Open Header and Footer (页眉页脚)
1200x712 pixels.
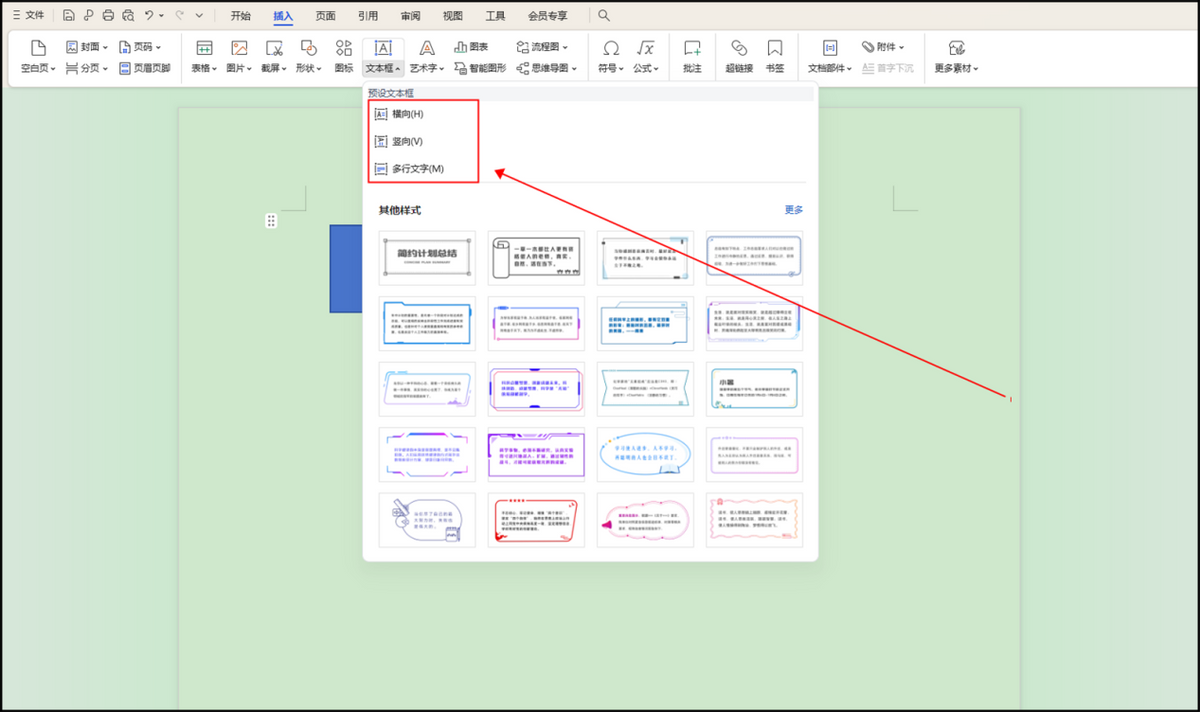pos(144,68)
